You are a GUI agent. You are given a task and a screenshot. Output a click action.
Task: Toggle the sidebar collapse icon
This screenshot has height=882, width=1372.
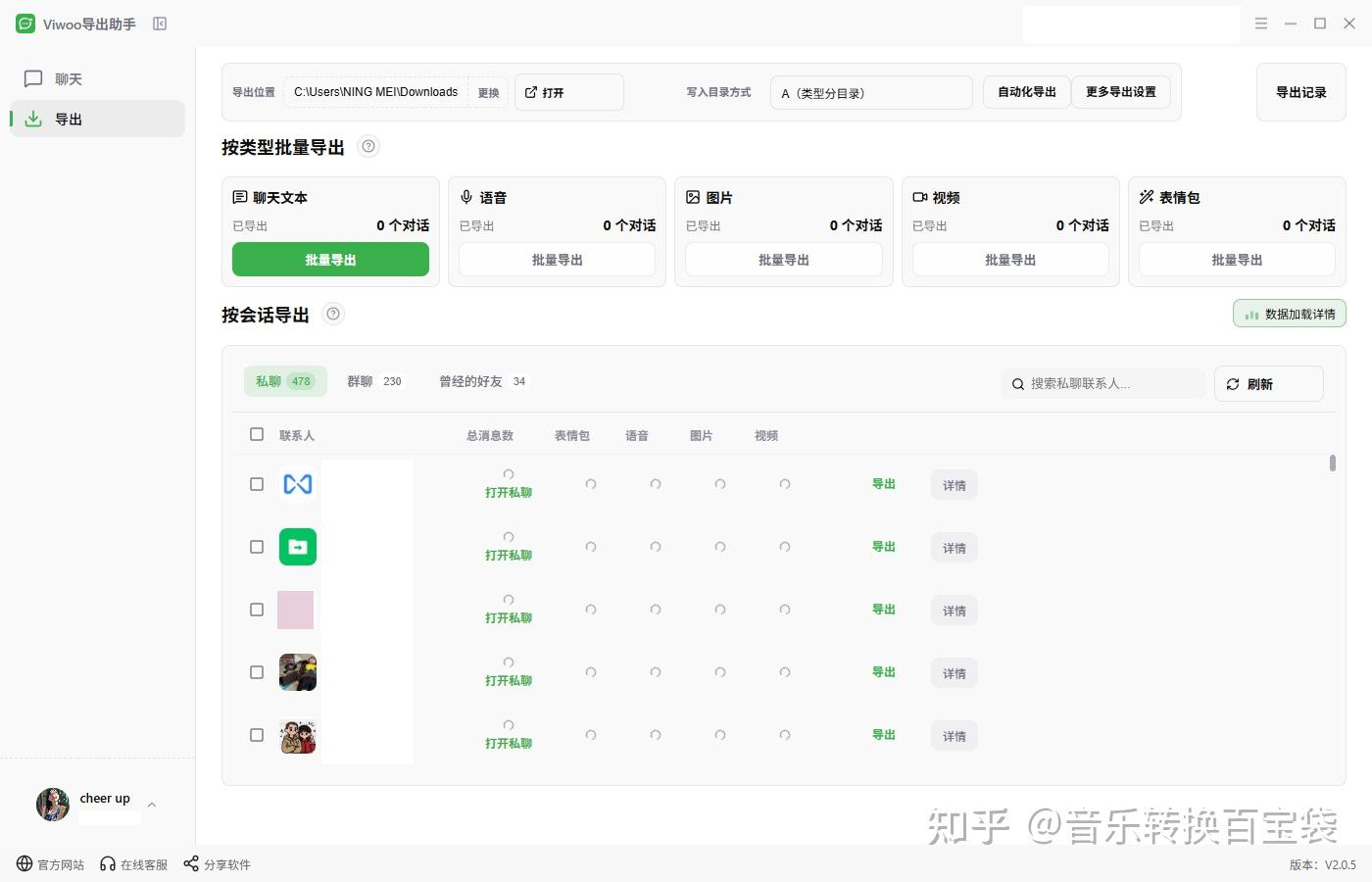160,24
